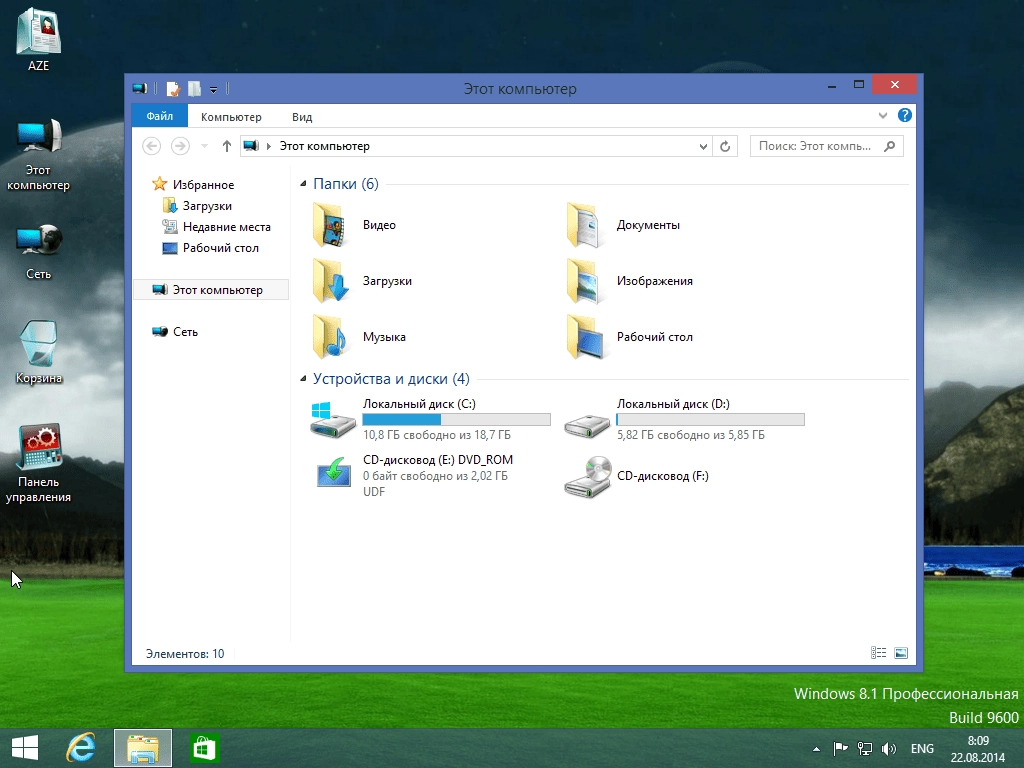Show hidden tray icons arrow
Screen dimensions: 1024x768
pyautogui.click(x=816, y=749)
